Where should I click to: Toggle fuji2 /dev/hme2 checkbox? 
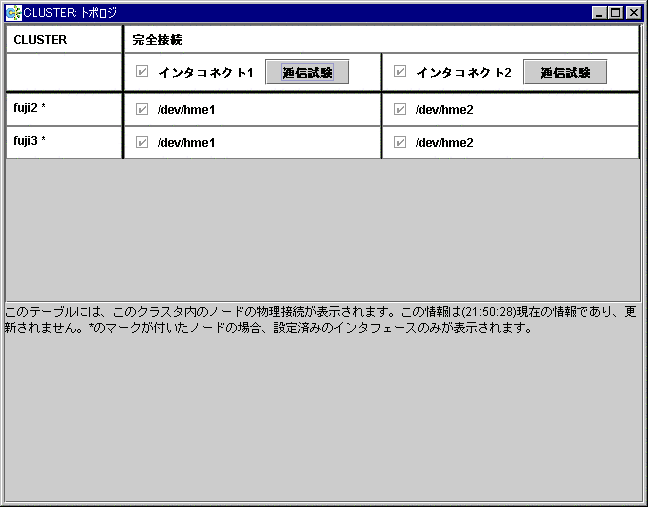[400, 109]
